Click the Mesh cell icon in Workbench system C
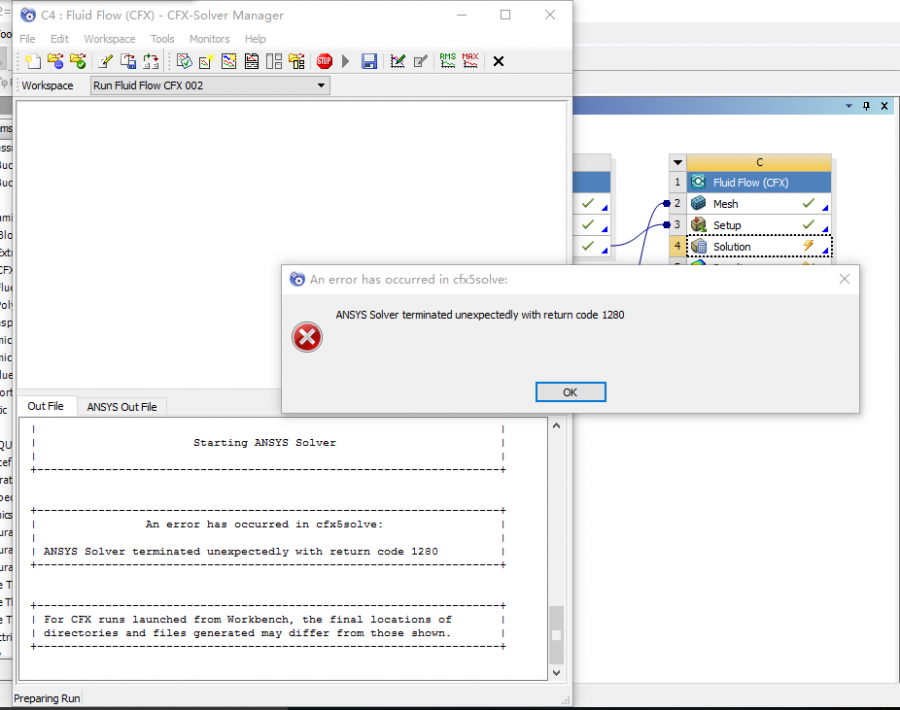The height and width of the screenshot is (710, 900). coord(699,203)
